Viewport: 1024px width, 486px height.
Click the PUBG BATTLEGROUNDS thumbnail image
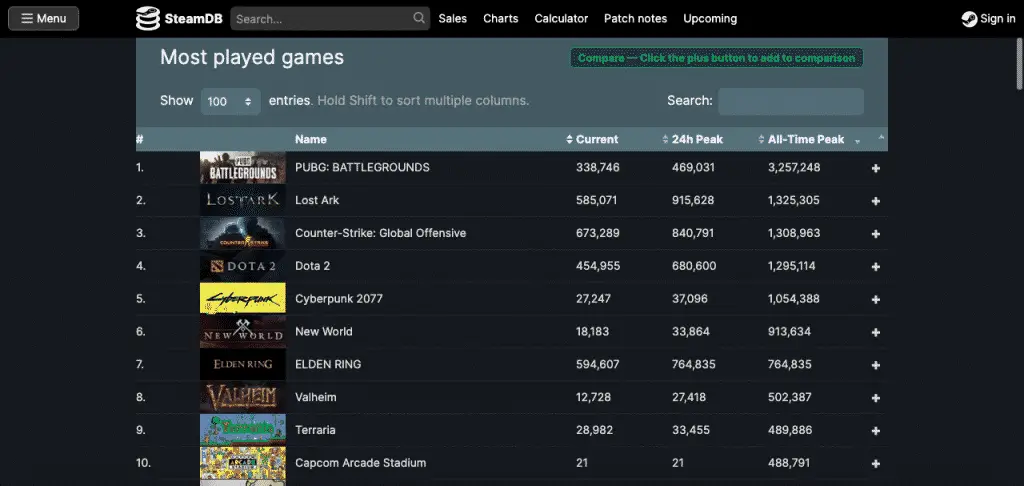[x=243, y=168]
